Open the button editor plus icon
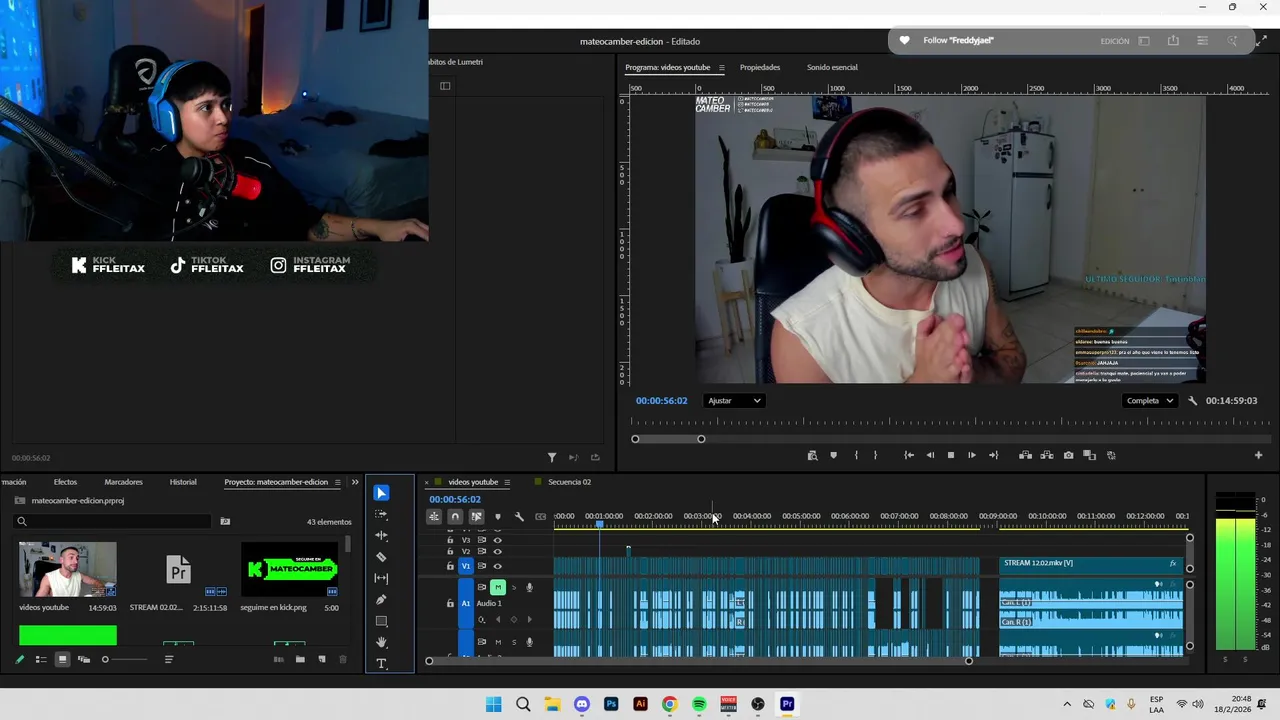 (x=1258, y=455)
